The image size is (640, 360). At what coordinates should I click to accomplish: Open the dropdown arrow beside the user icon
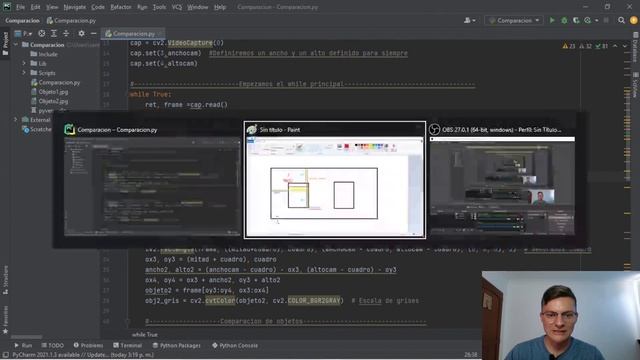pyautogui.click(x=474, y=20)
